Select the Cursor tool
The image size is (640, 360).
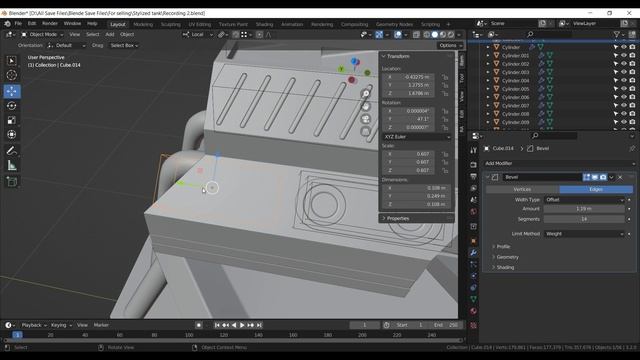[11, 75]
